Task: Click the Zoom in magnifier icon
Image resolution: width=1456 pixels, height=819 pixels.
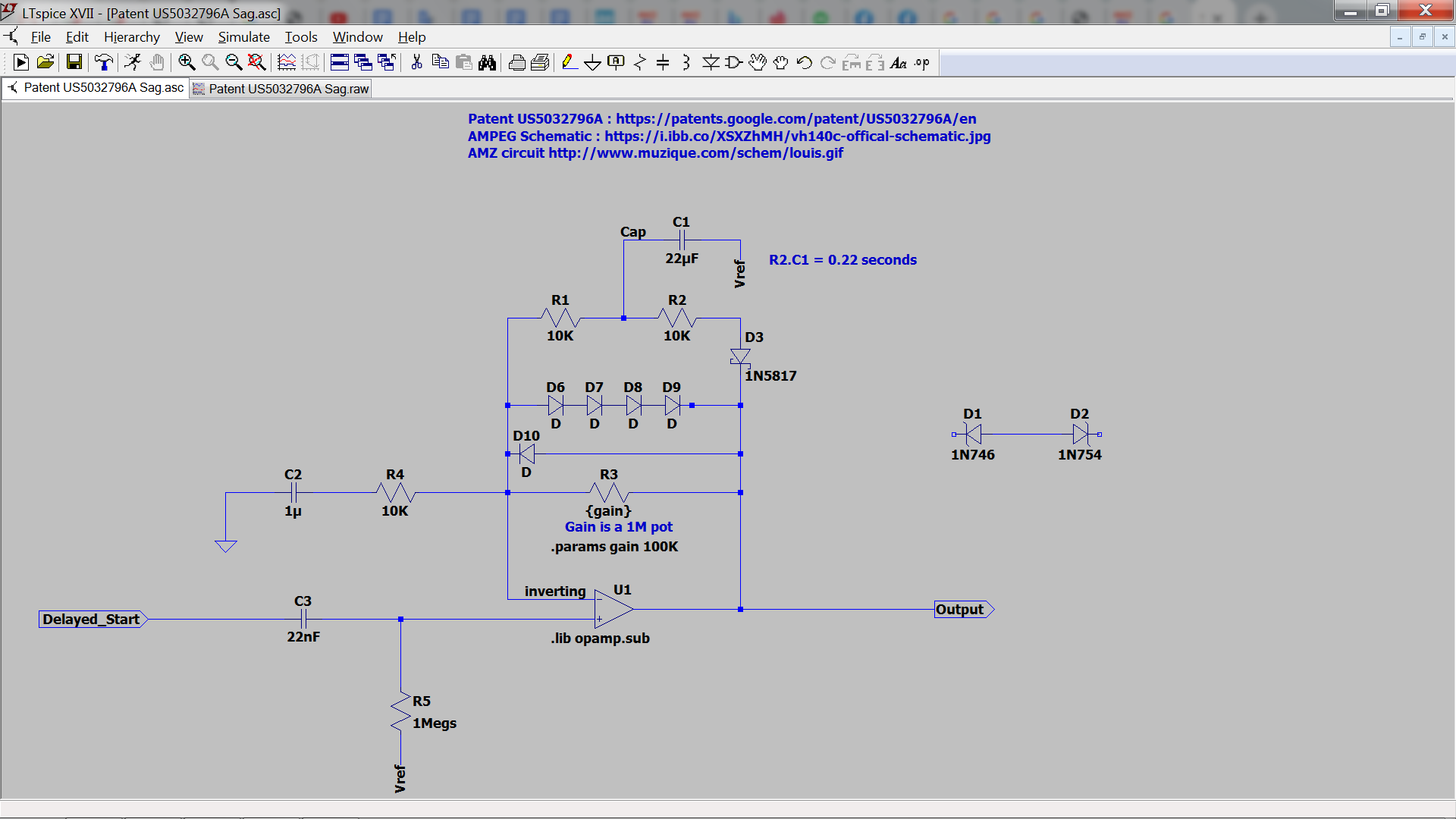Action: click(187, 63)
